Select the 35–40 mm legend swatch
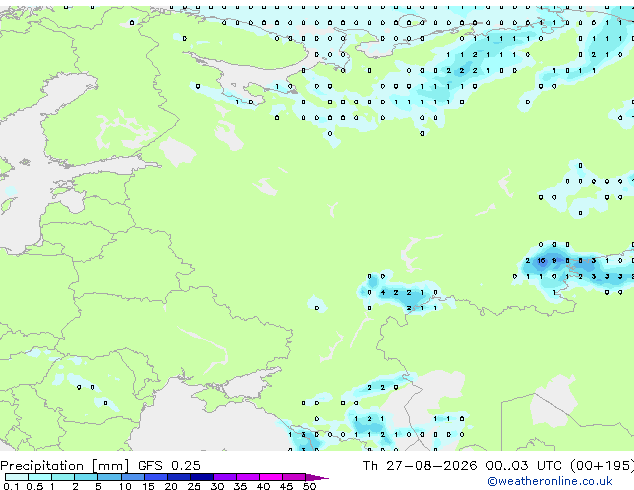Image resolution: width=634 pixels, height=490 pixels. (x=248, y=477)
